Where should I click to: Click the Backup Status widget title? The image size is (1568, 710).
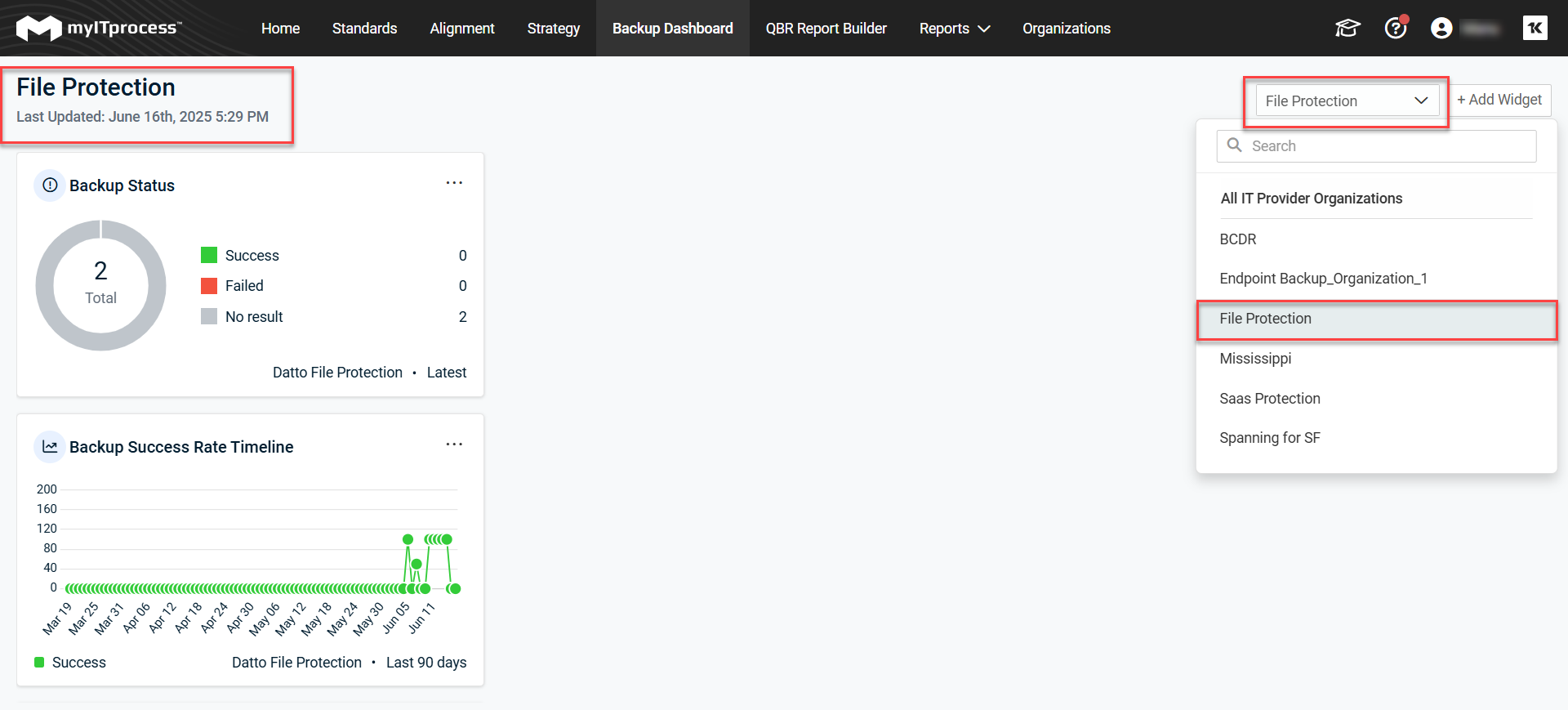(122, 185)
